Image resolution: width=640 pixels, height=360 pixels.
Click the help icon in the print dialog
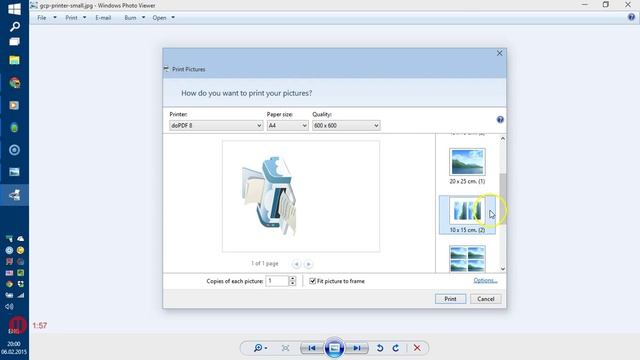pos(500,120)
